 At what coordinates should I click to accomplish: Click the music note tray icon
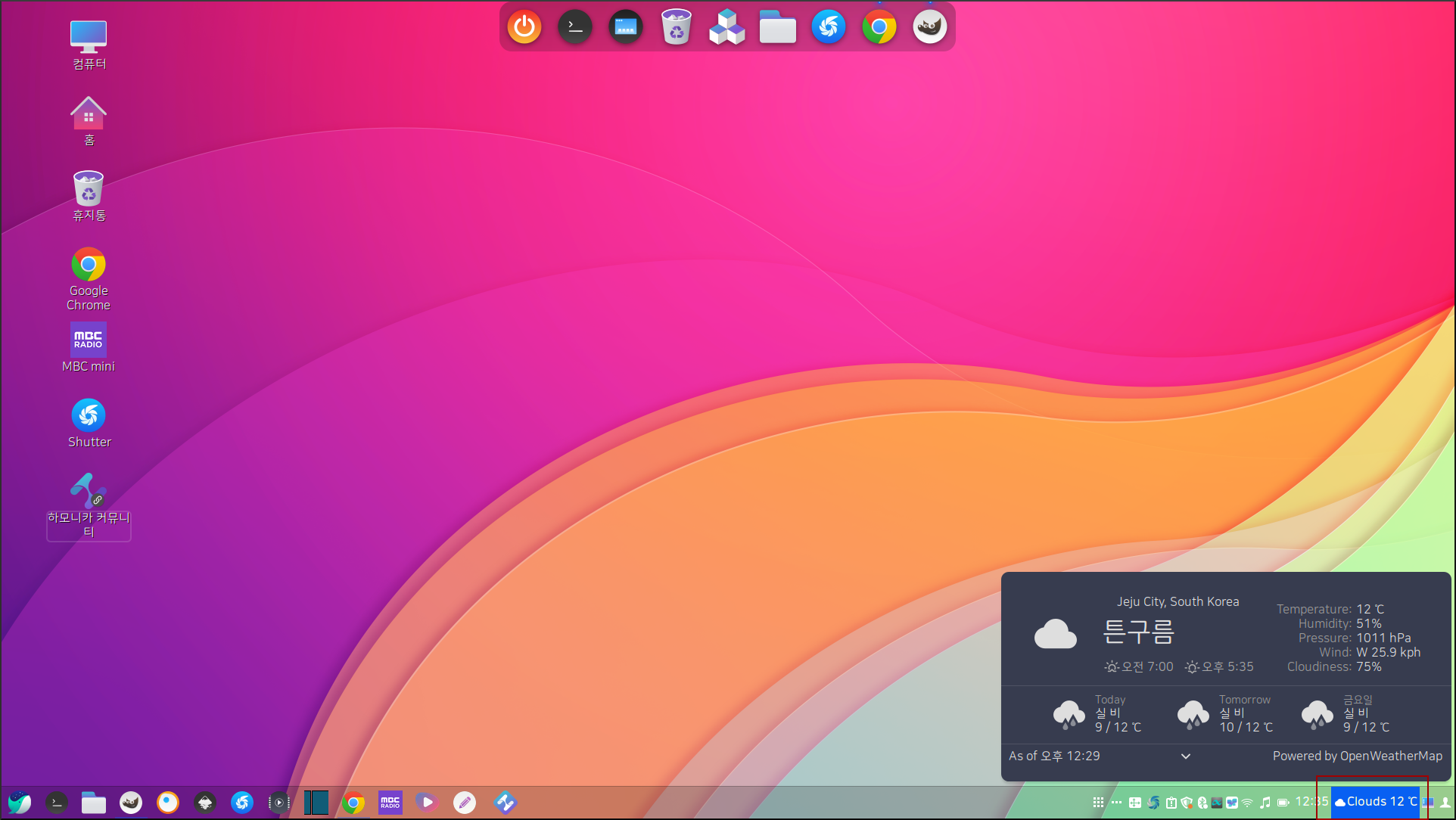click(1265, 803)
